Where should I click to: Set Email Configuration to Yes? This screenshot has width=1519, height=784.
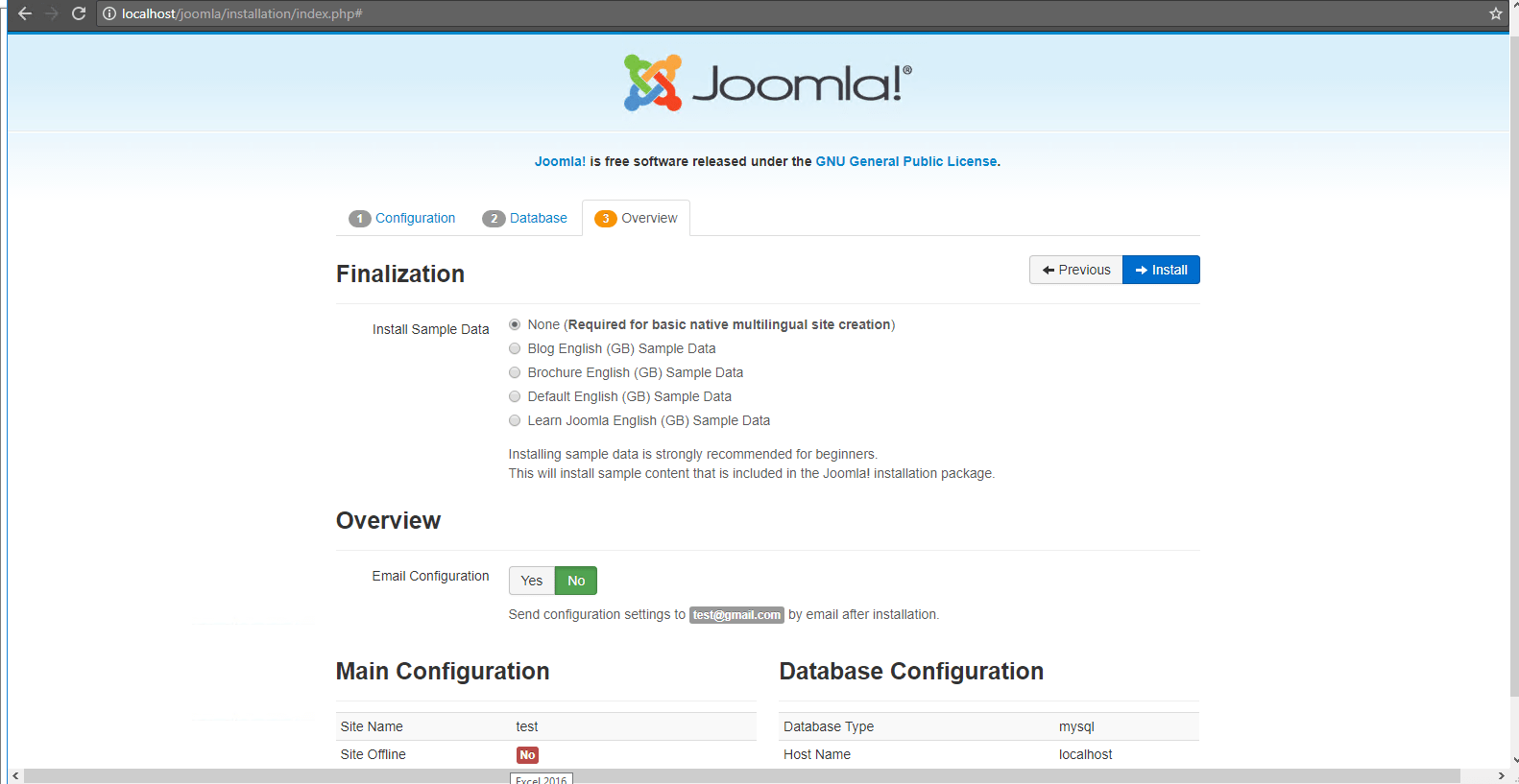(532, 581)
